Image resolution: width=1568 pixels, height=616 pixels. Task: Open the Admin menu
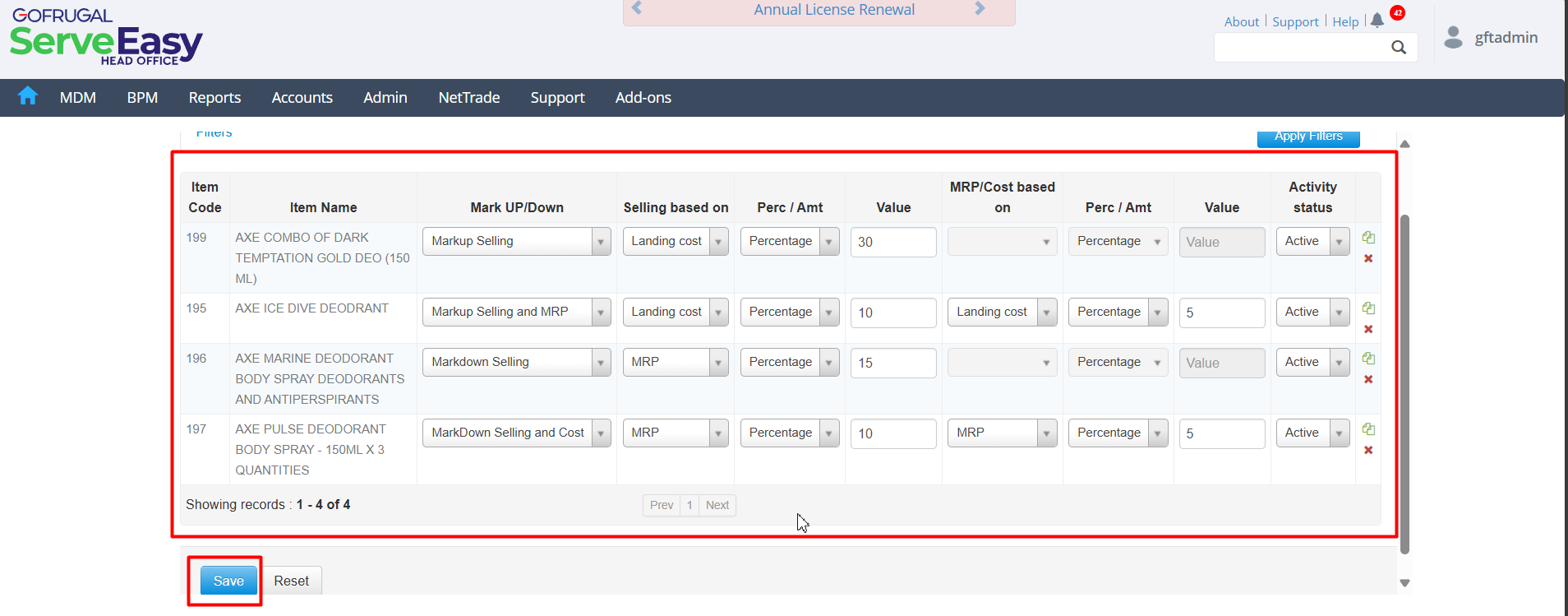coord(385,97)
